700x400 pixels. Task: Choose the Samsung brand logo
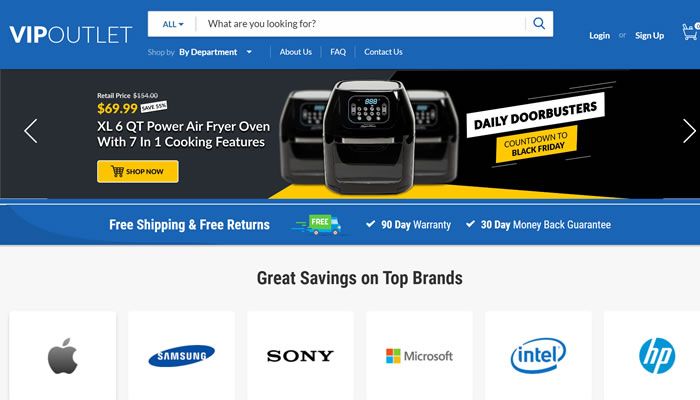click(x=181, y=356)
